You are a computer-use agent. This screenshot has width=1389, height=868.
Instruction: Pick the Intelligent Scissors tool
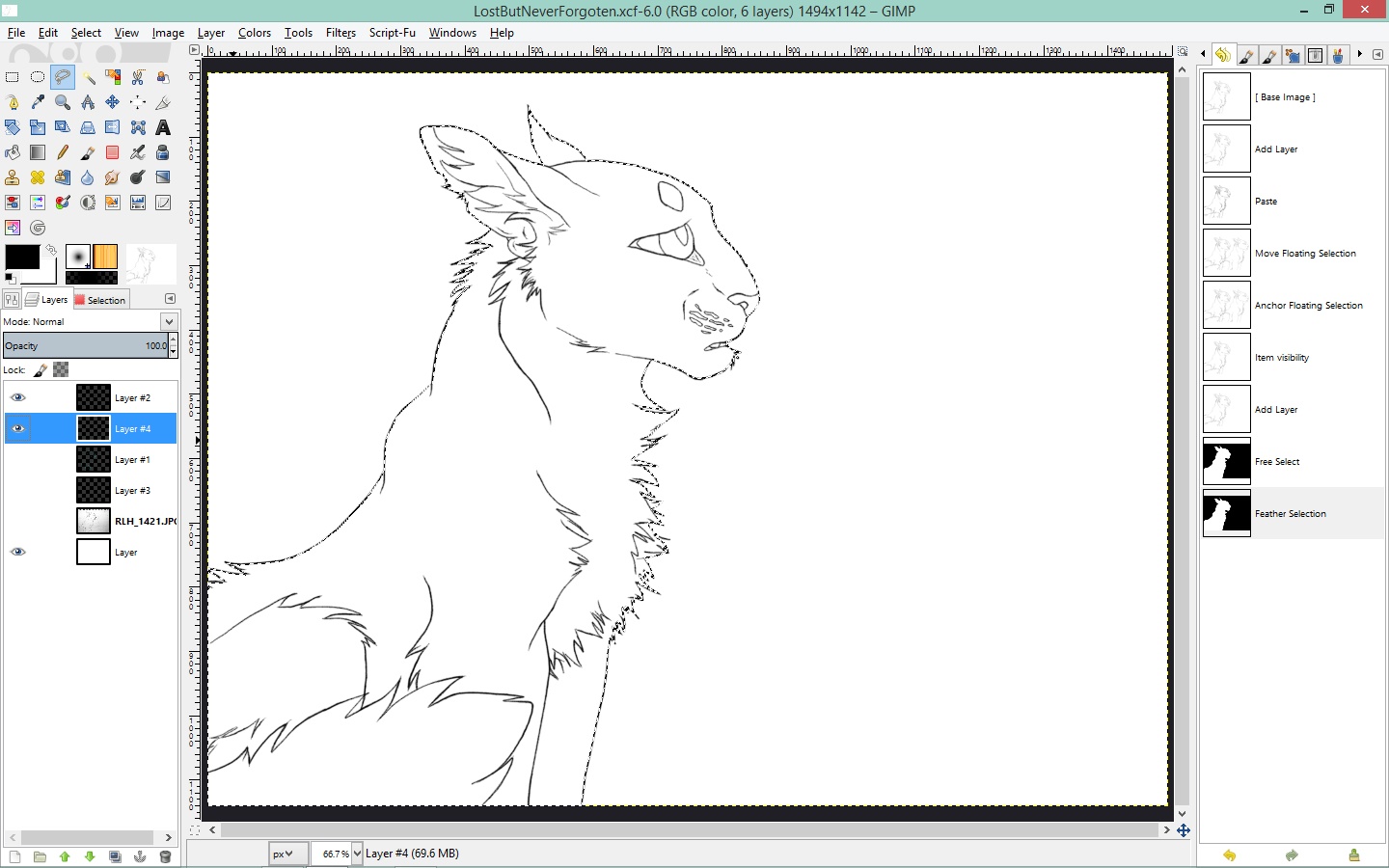[138, 77]
